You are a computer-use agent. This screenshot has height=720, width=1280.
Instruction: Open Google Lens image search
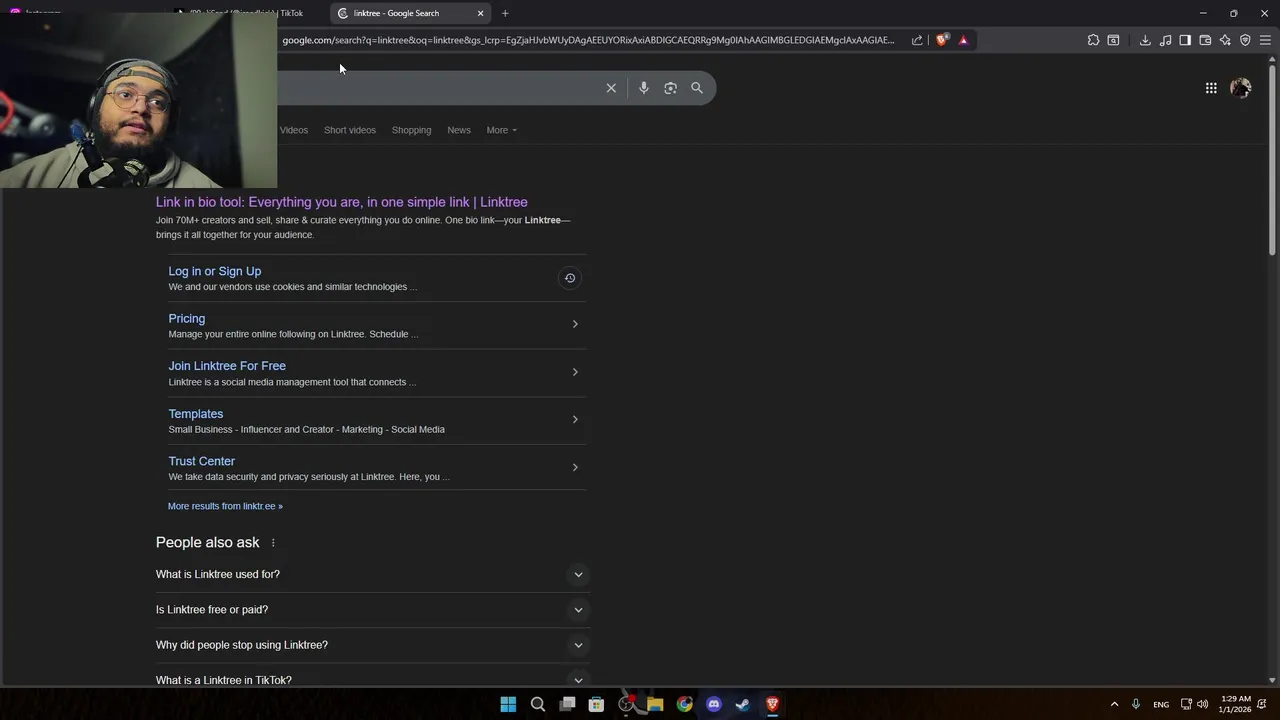[x=671, y=88]
